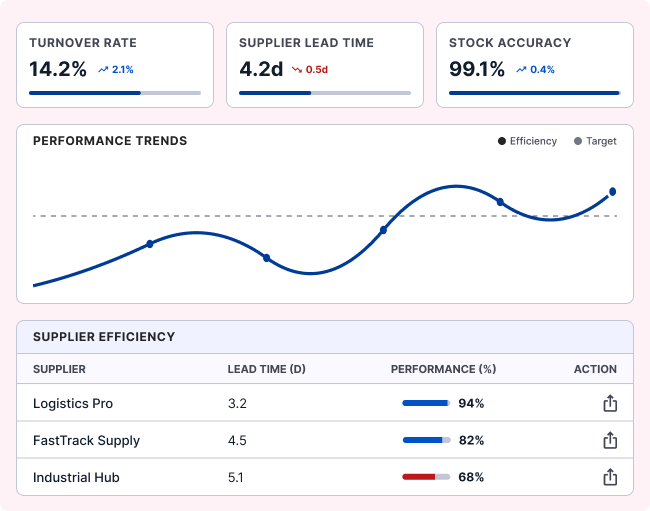Click the Turnover Rate progress bar
This screenshot has height=511, width=650.
coord(115,93)
